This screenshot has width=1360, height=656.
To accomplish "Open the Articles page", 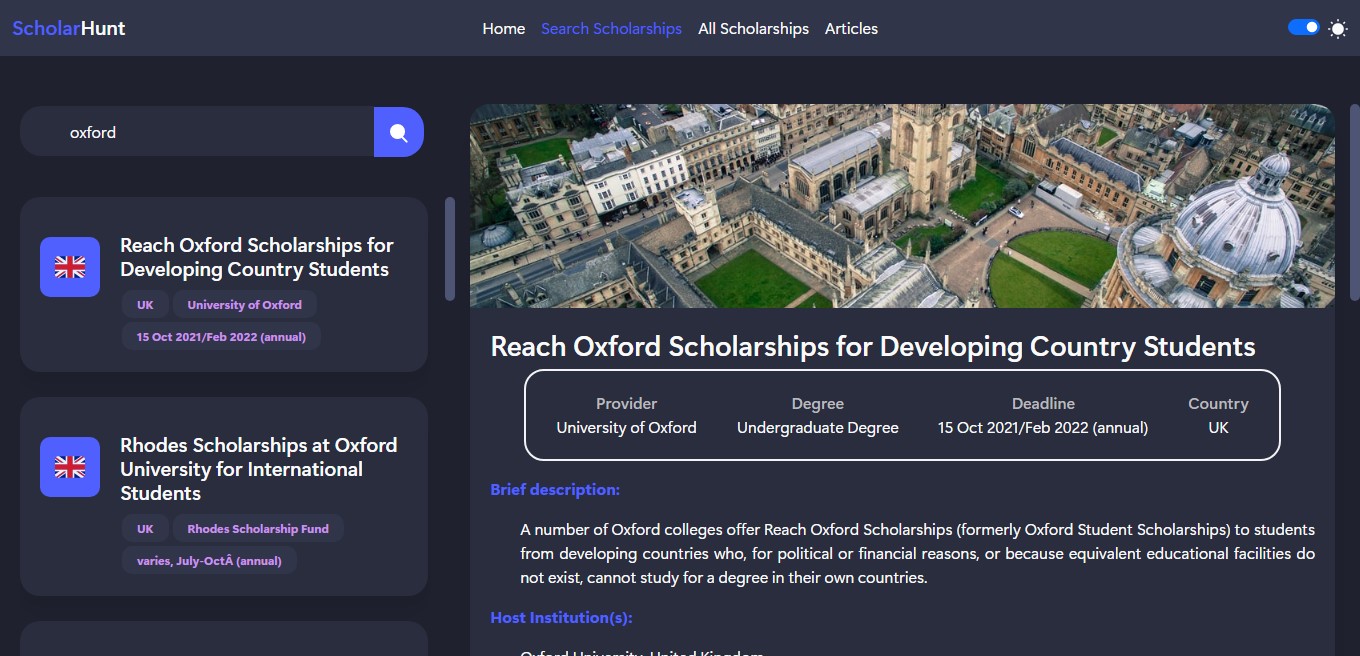I will (x=851, y=29).
